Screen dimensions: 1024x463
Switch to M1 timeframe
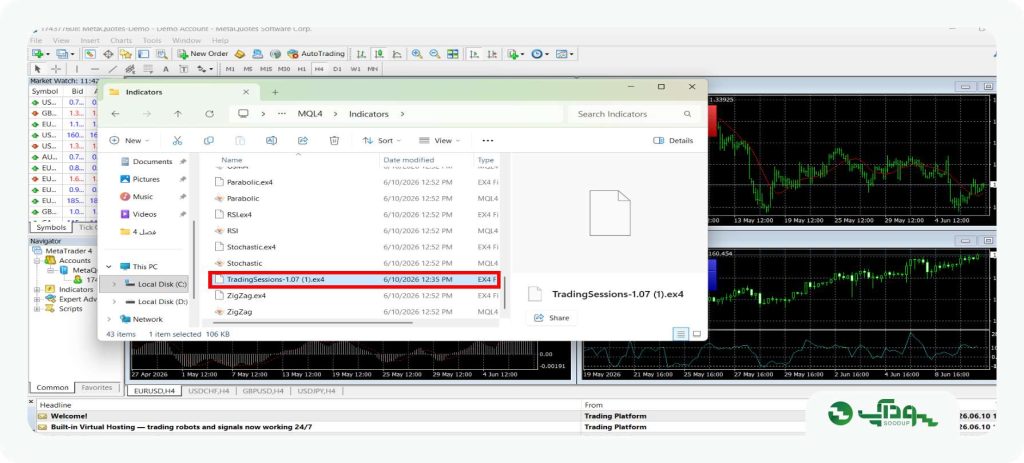click(x=231, y=69)
